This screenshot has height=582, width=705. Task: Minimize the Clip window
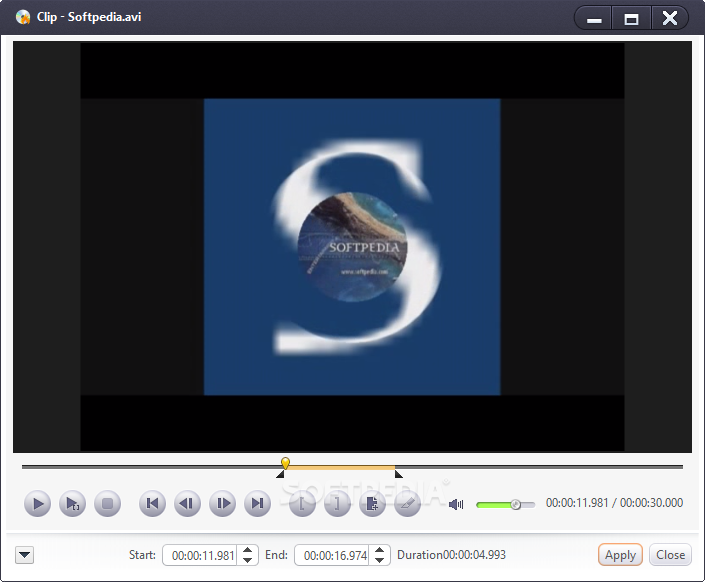pyautogui.click(x=593, y=18)
